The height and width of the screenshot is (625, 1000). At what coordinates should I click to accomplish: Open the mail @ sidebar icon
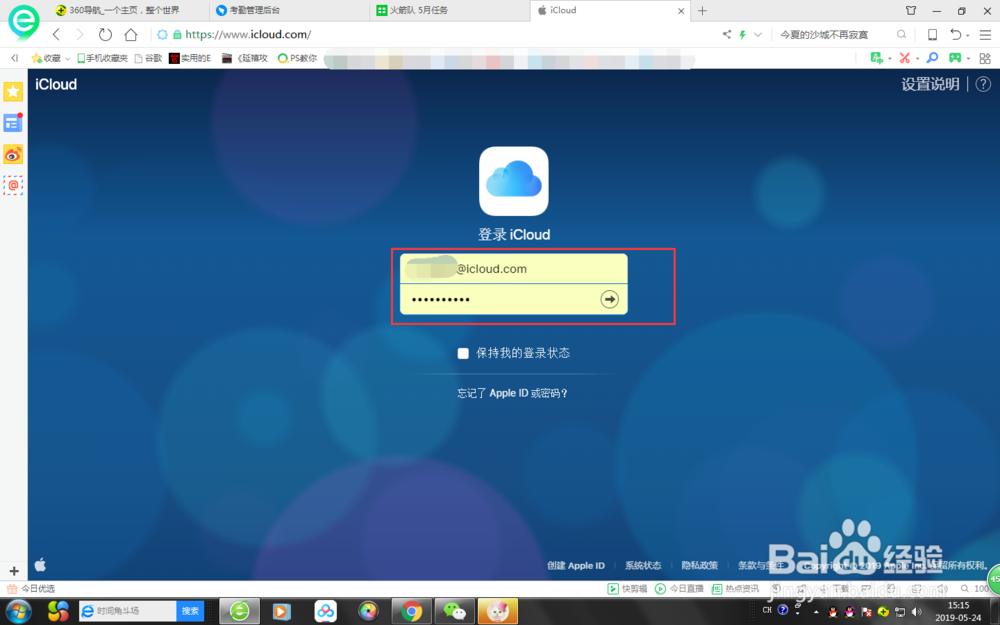point(13,185)
